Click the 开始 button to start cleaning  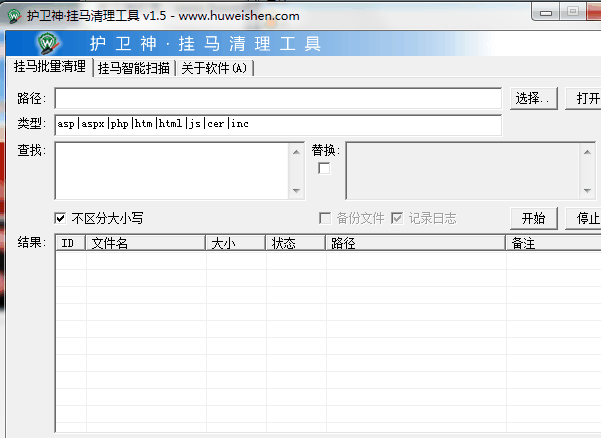(x=533, y=218)
